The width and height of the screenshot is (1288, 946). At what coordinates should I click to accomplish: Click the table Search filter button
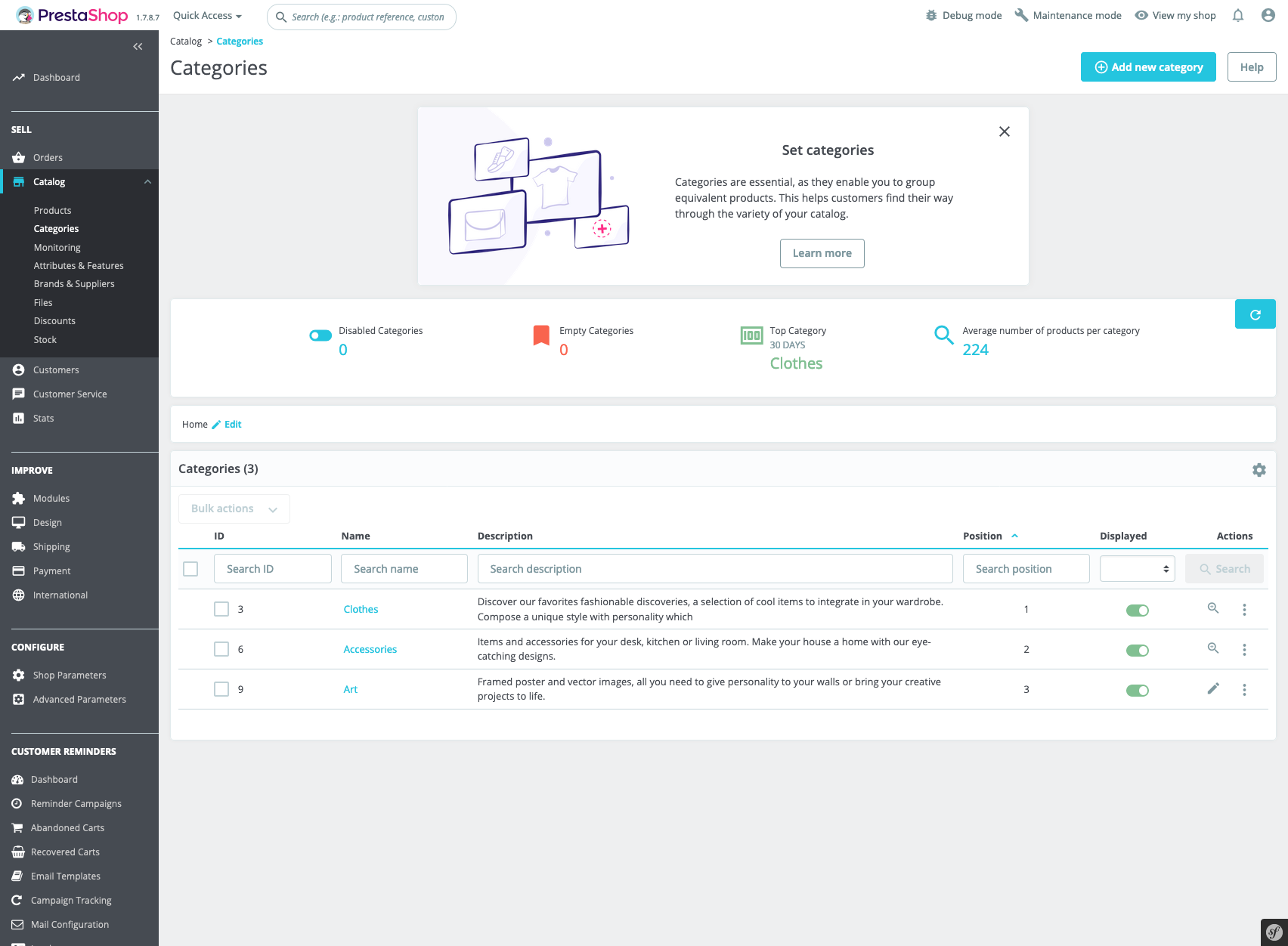[x=1225, y=569]
